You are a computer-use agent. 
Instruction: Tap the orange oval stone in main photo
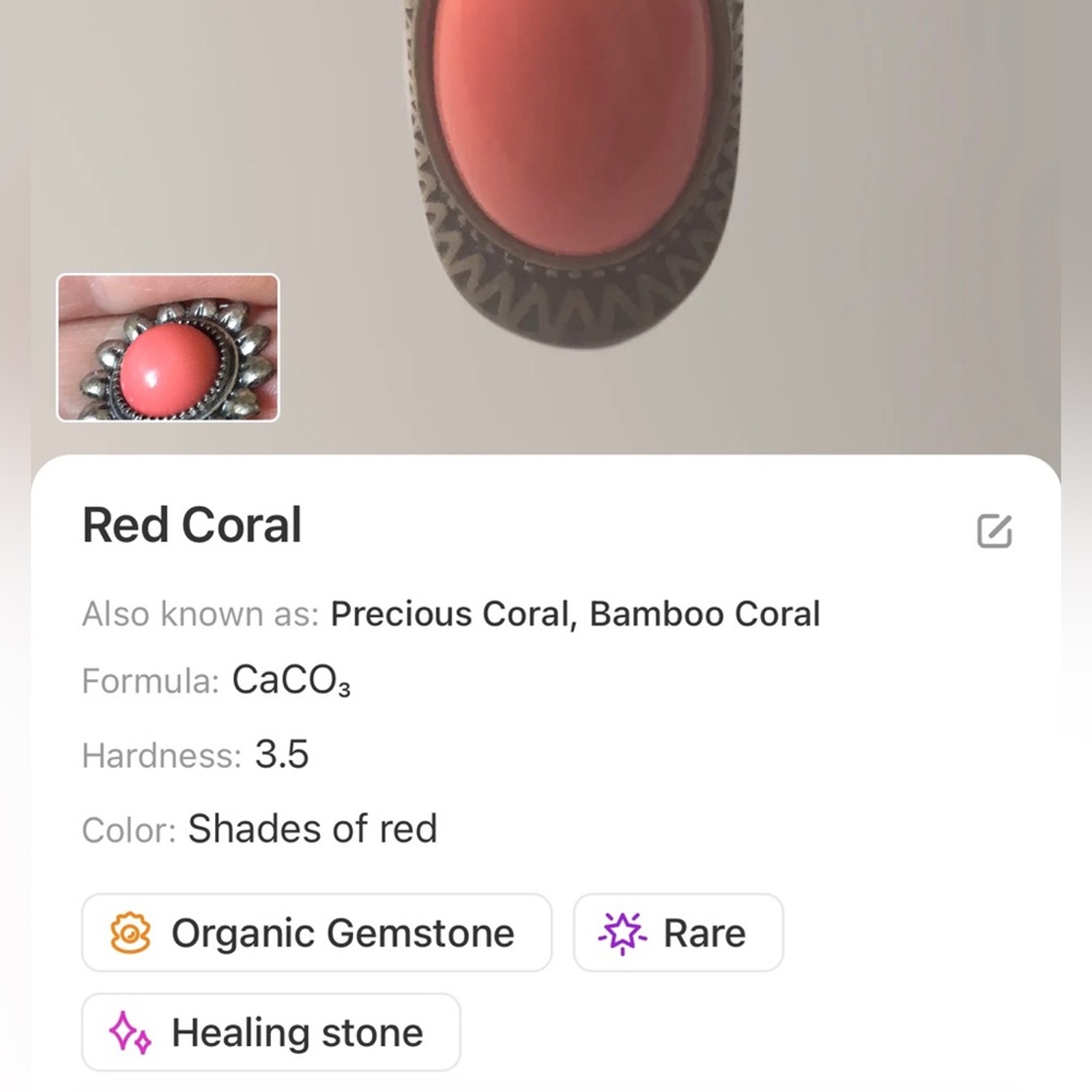tap(573, 123)
